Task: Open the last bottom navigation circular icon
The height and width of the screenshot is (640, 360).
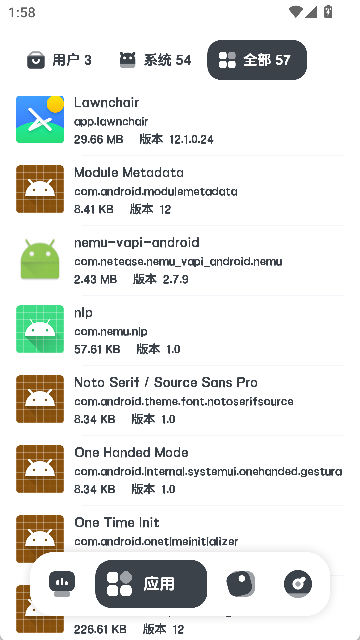Action: [298, 584]
